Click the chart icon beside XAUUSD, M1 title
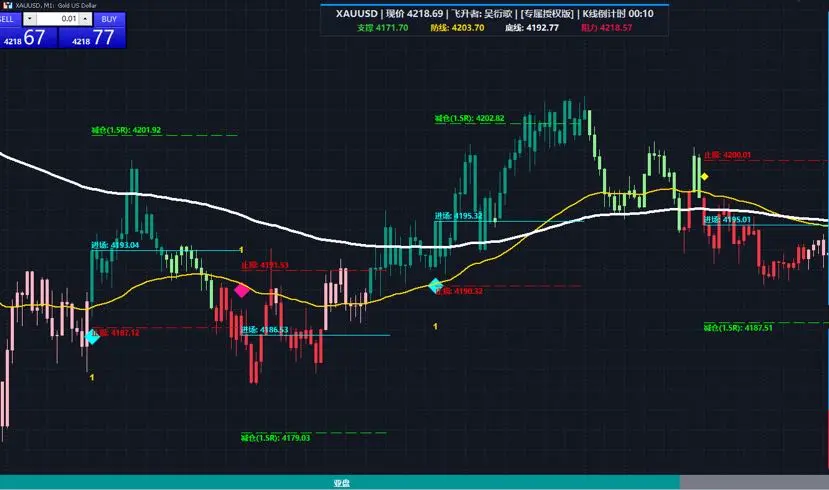The width and height of the screenshot is (829, 490). pos(7,5)
